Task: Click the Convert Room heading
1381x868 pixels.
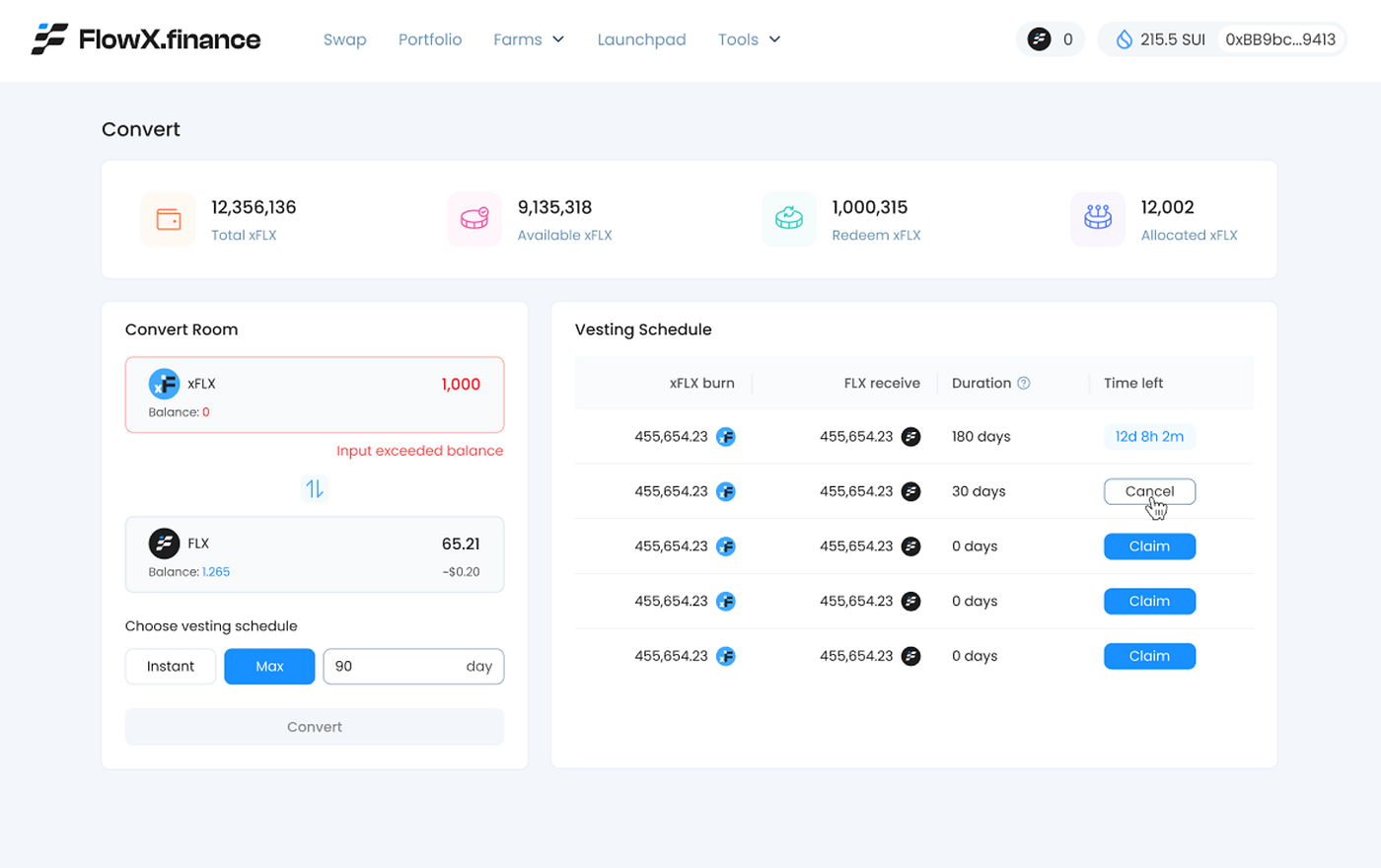Action: [182, 329]
